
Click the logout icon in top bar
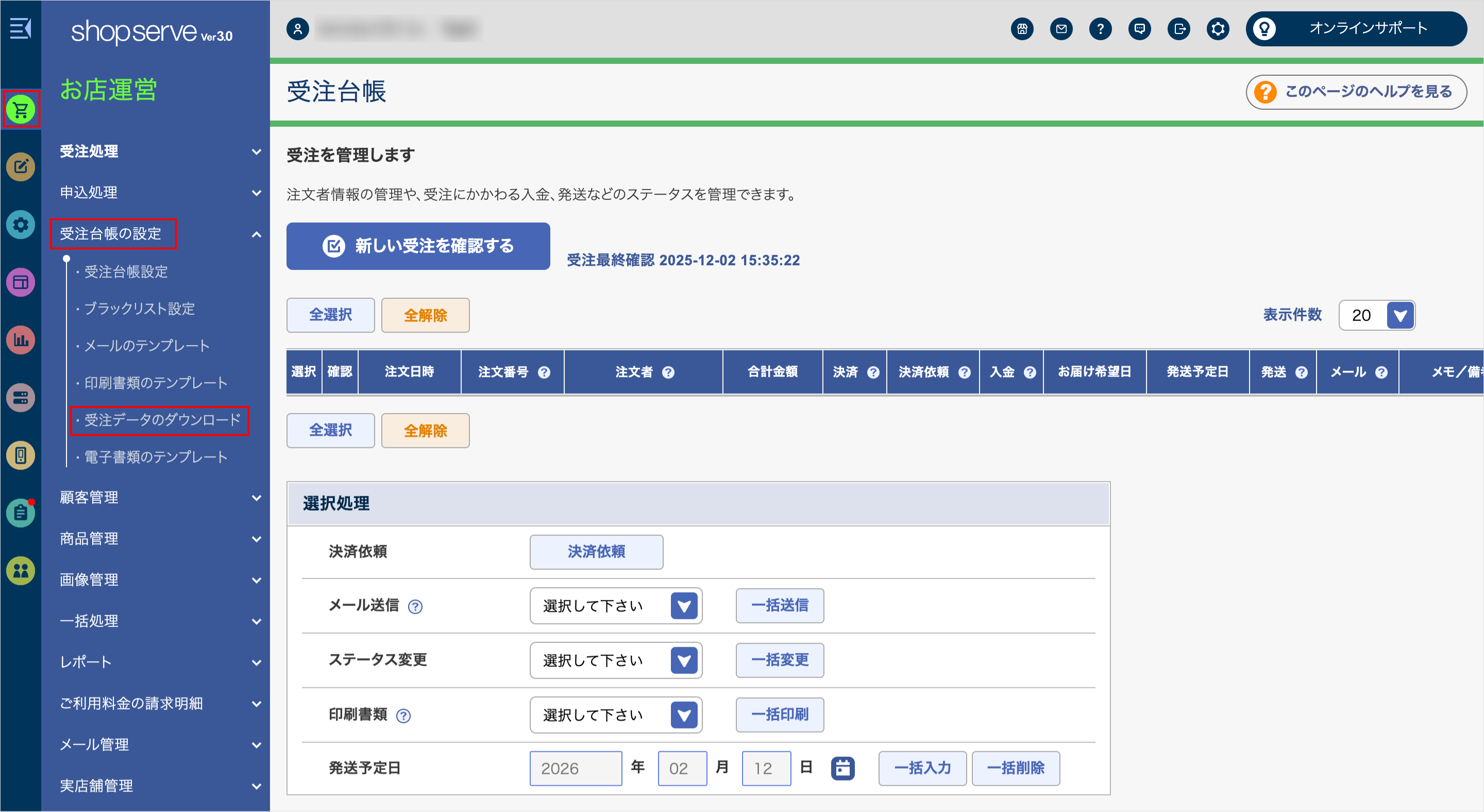pos(1178,29)
